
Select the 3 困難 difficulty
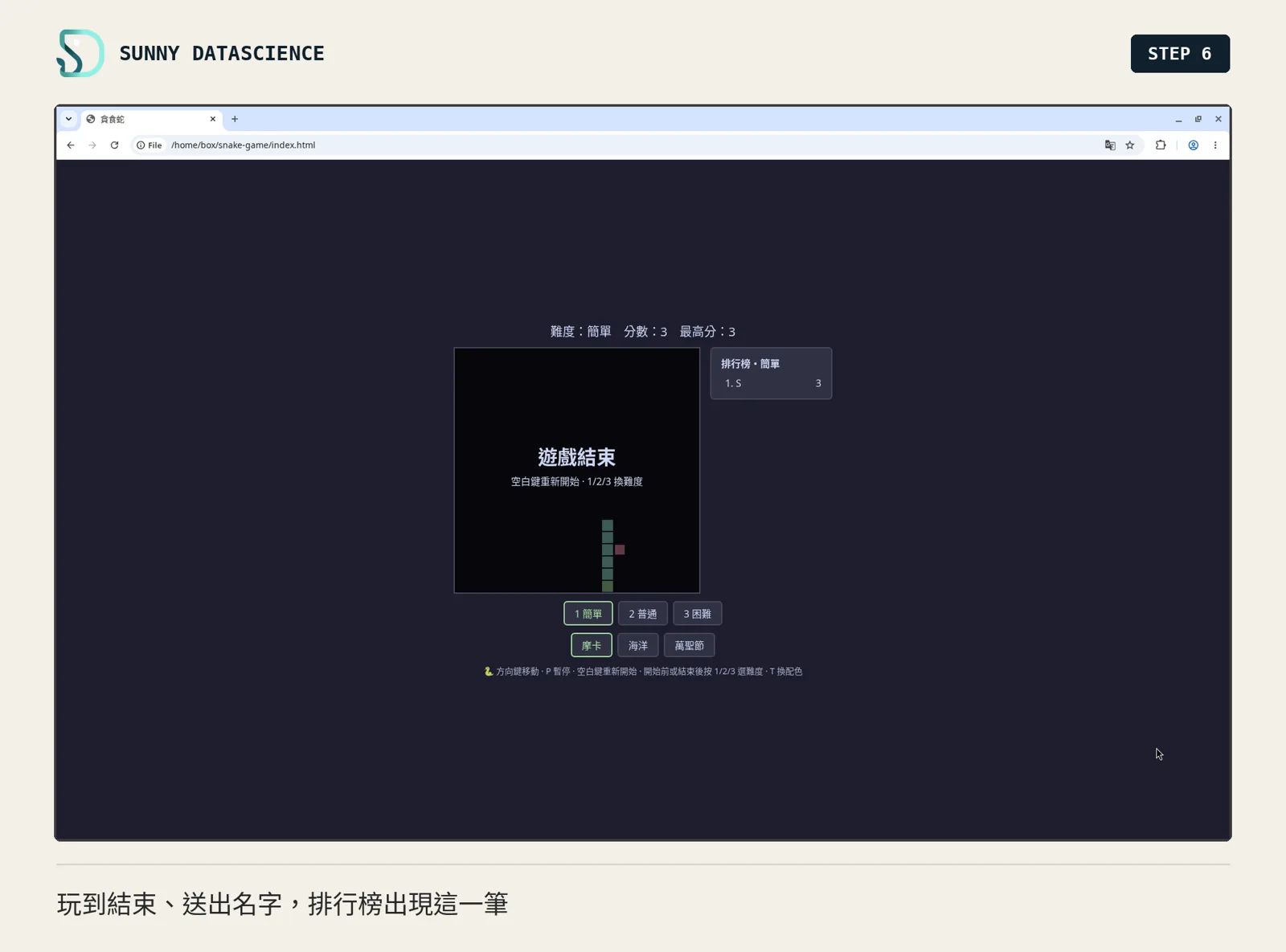pyautogui.click(x=698, y=614)
